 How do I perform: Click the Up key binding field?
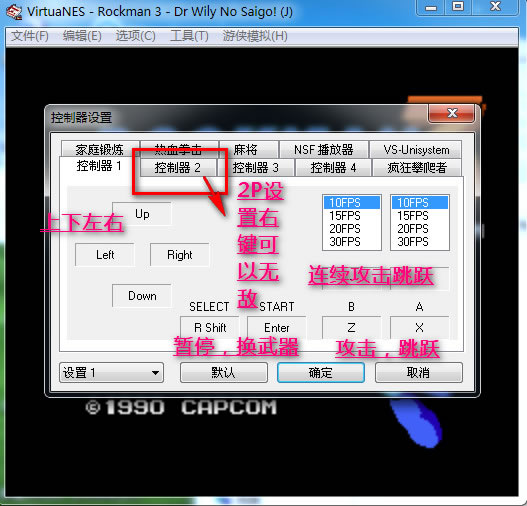(x=142, y=214)
